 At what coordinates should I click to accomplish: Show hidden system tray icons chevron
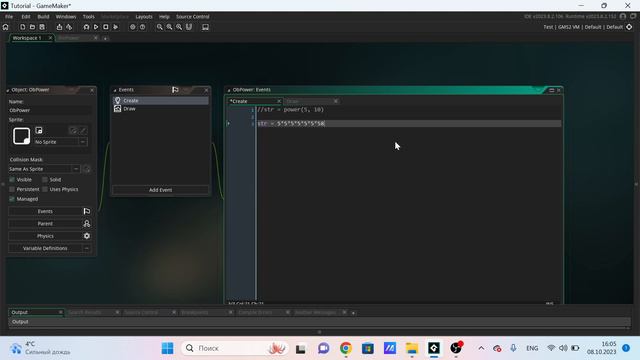481,348
